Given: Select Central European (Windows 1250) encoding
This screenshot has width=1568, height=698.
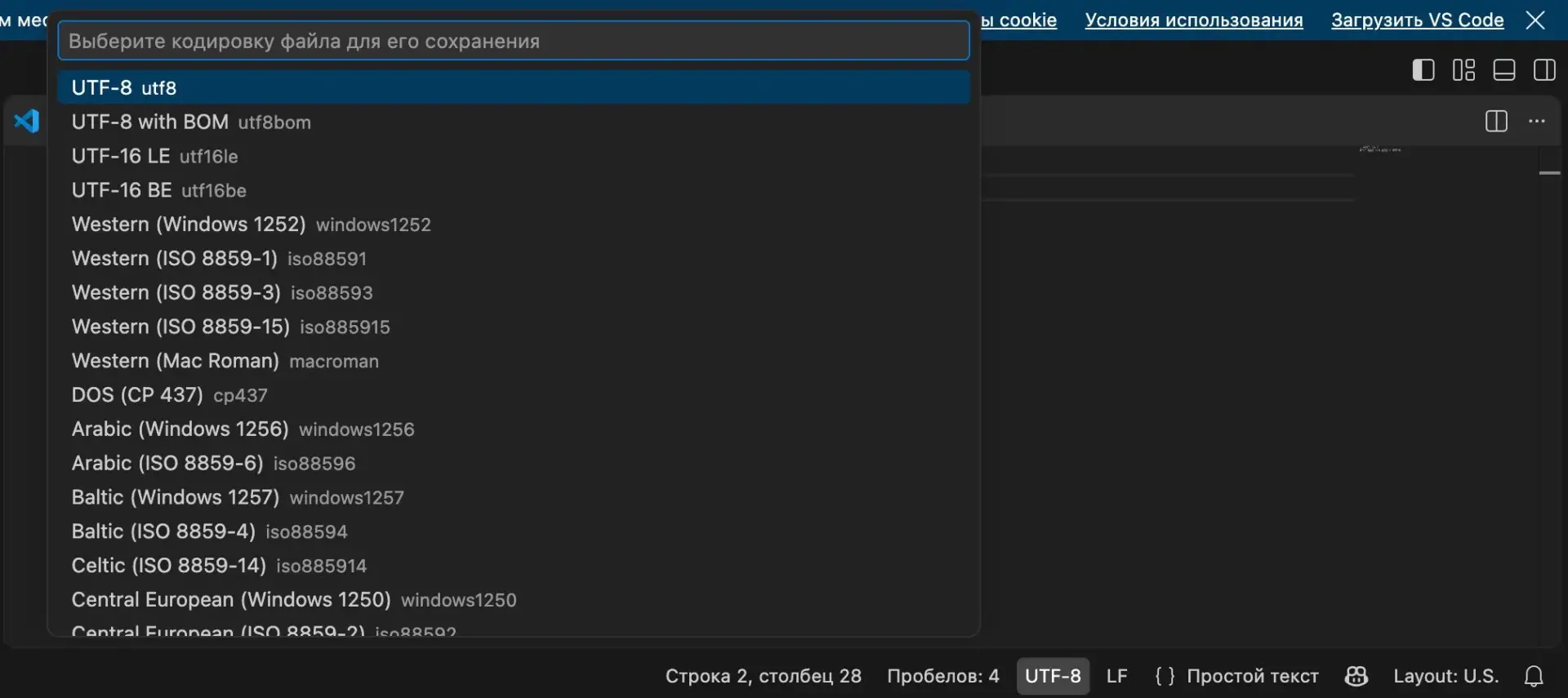Looking at the screenshot, I should [514, 600].
